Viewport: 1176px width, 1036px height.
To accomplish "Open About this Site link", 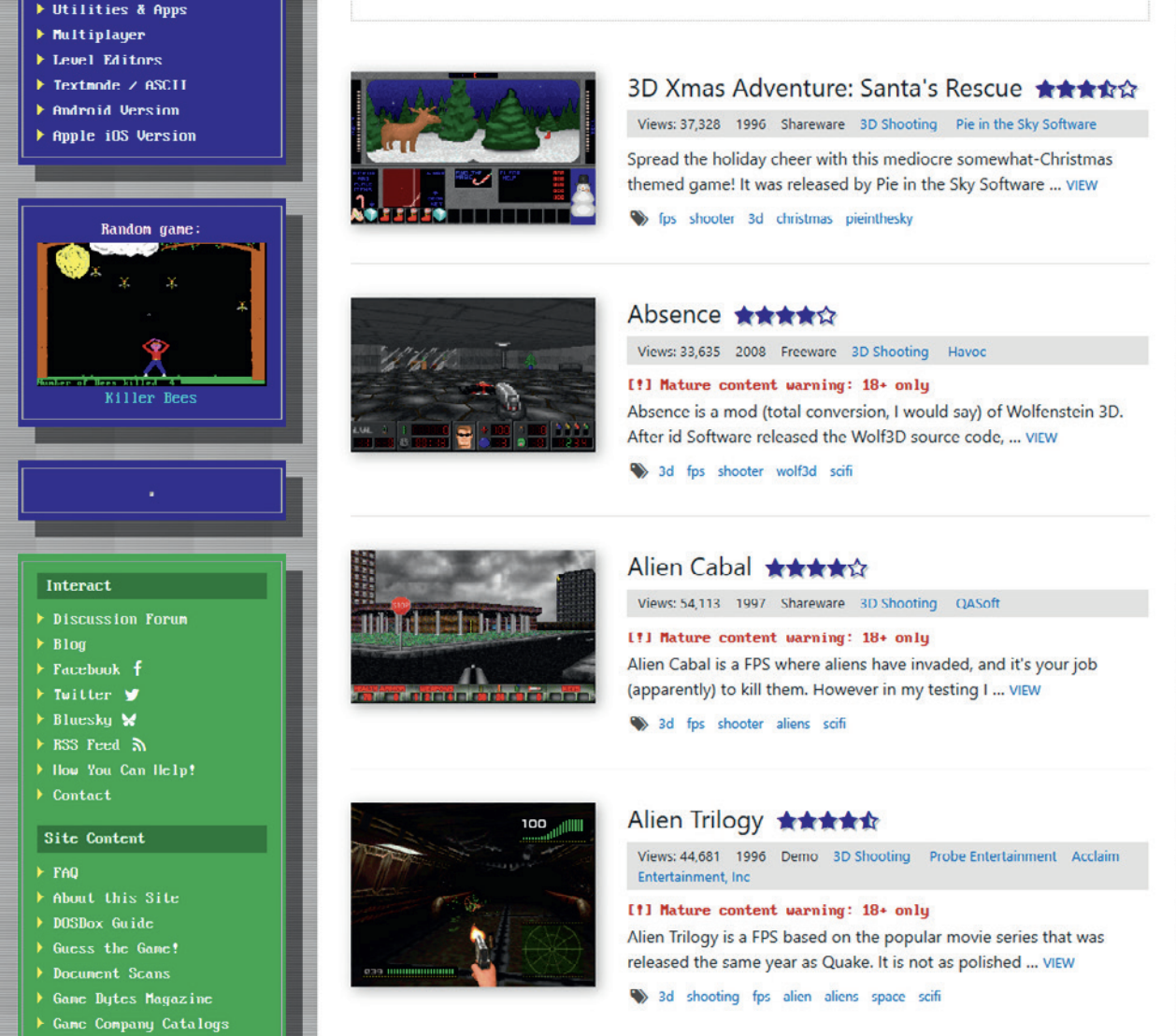I will [116, 898].
